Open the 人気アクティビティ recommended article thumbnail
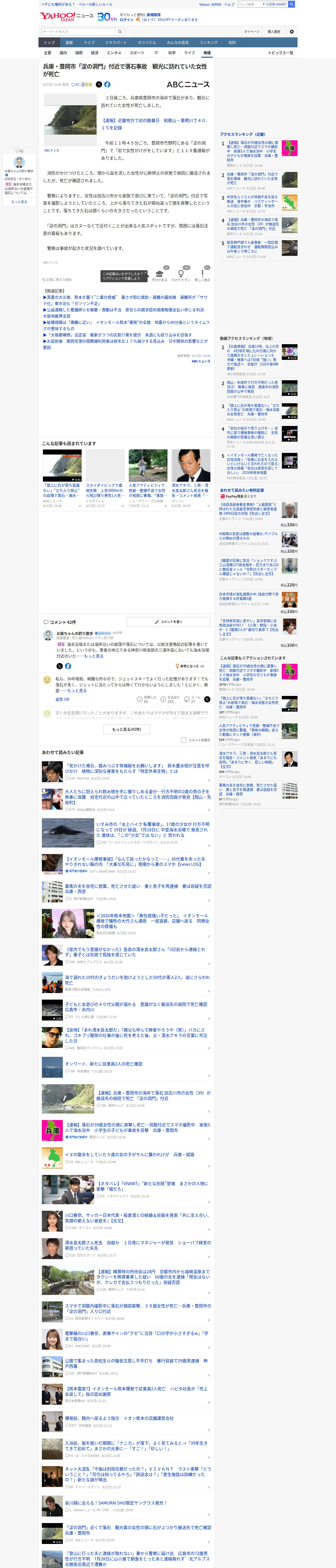 [x=148, y=466]
